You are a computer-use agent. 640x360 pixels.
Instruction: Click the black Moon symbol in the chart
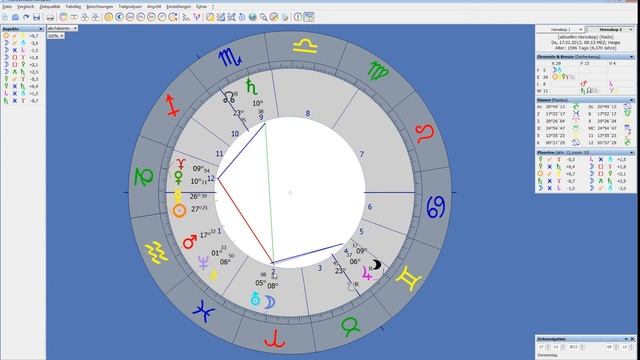(x=376, y=265)
